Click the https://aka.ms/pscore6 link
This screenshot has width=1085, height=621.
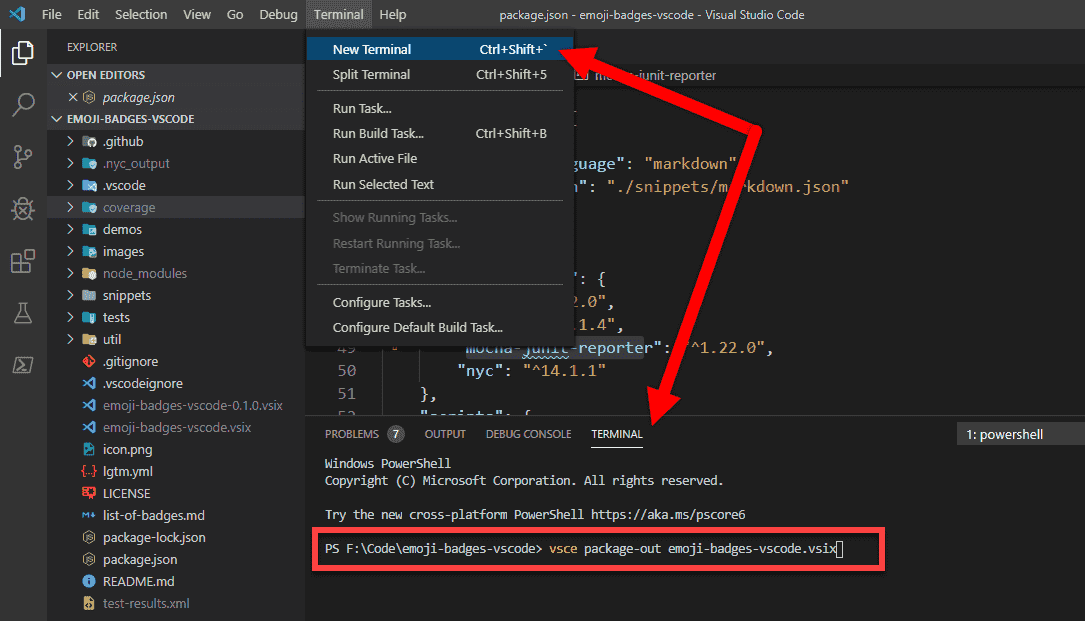click(x=668, y=514)
